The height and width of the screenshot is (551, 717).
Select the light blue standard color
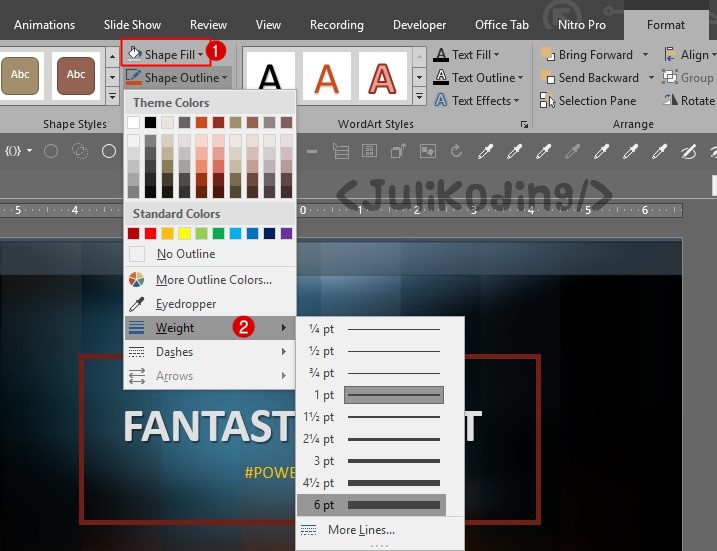click(x=235, y=234)
